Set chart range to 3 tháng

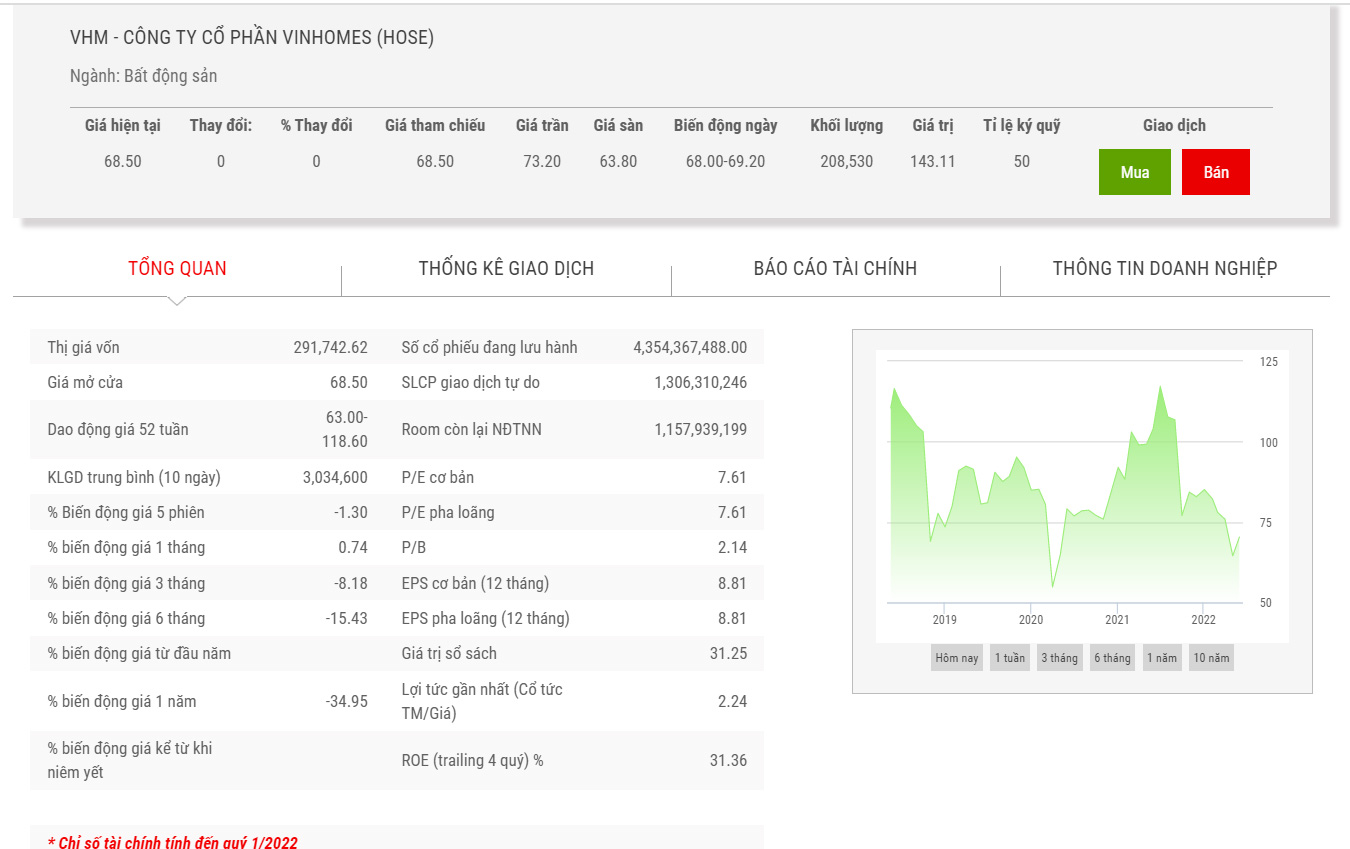(1059, 658)
